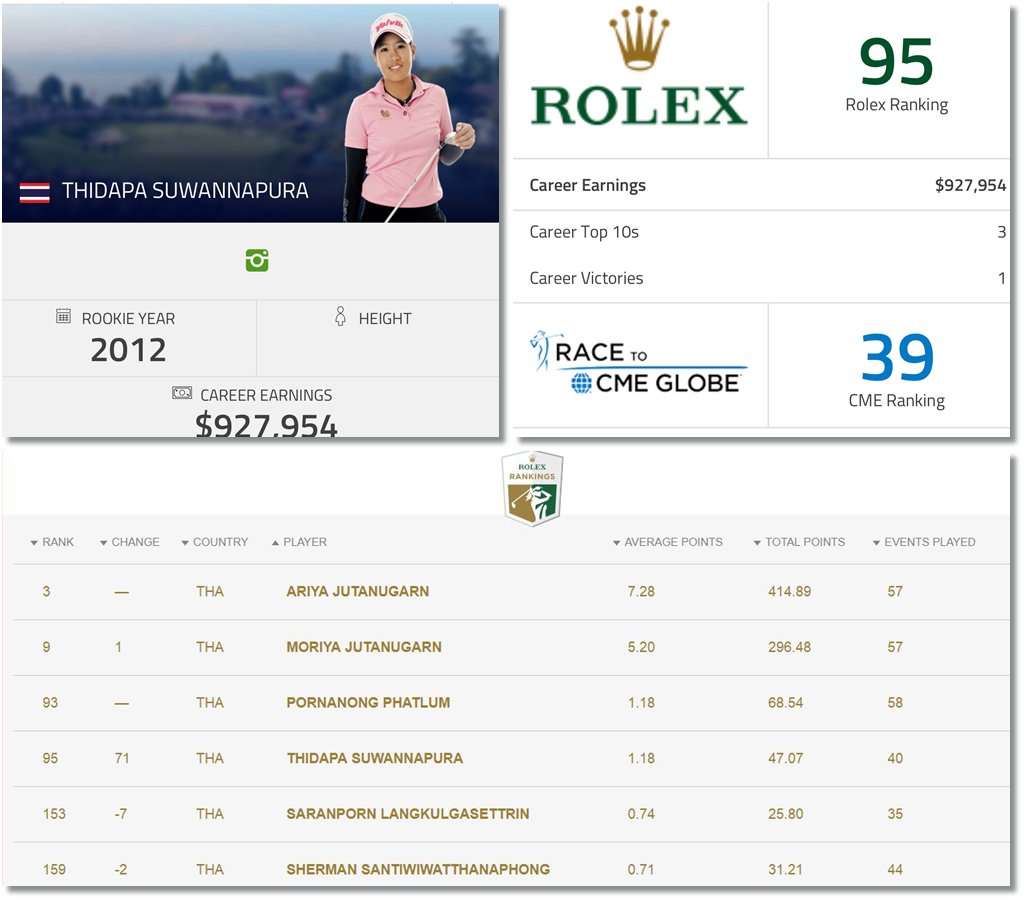Click change value 71 for Thidapa
This screenshot has height=900, width=1024.
(x=122, y=758)
